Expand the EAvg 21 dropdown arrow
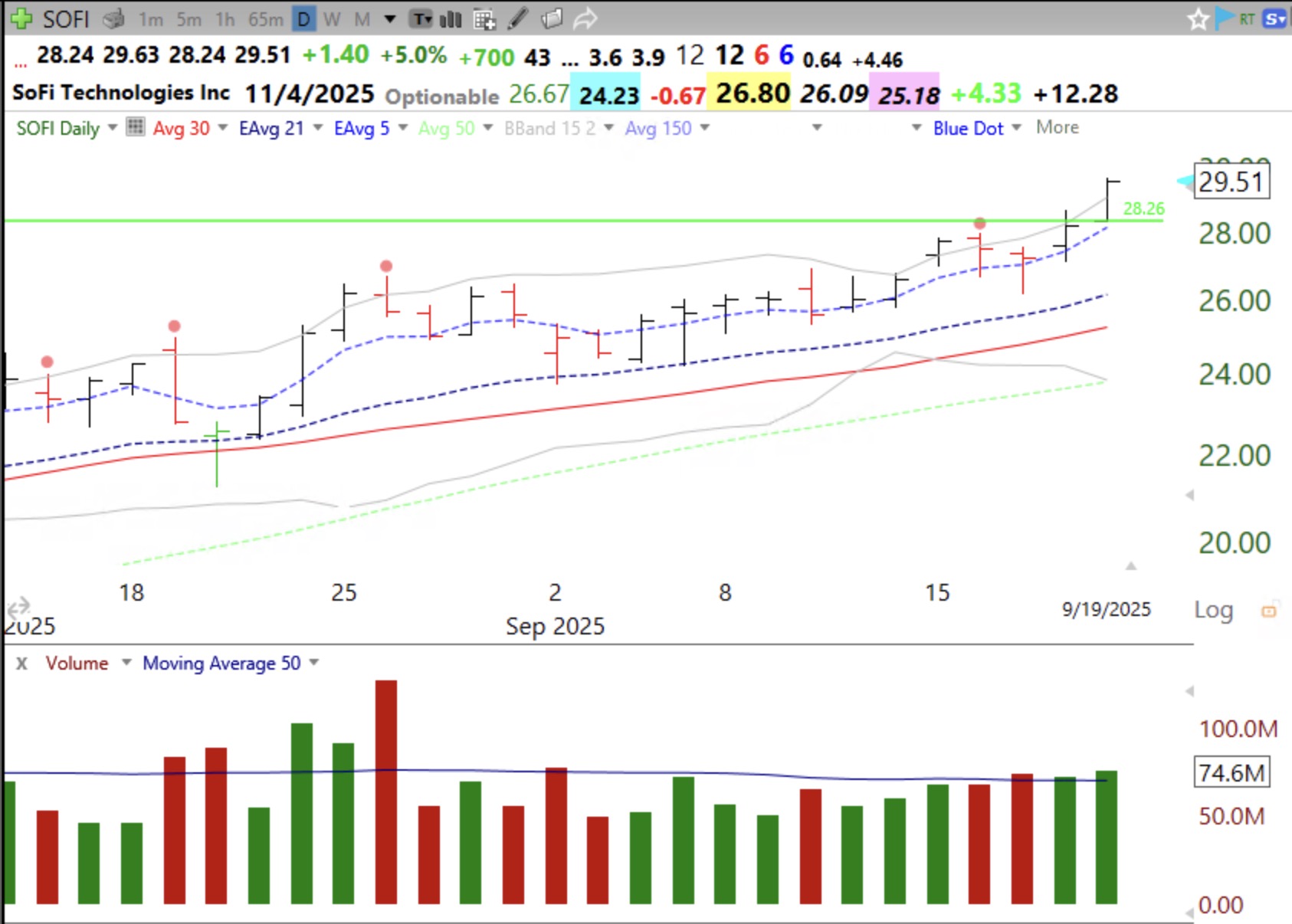 click(318, 127)
